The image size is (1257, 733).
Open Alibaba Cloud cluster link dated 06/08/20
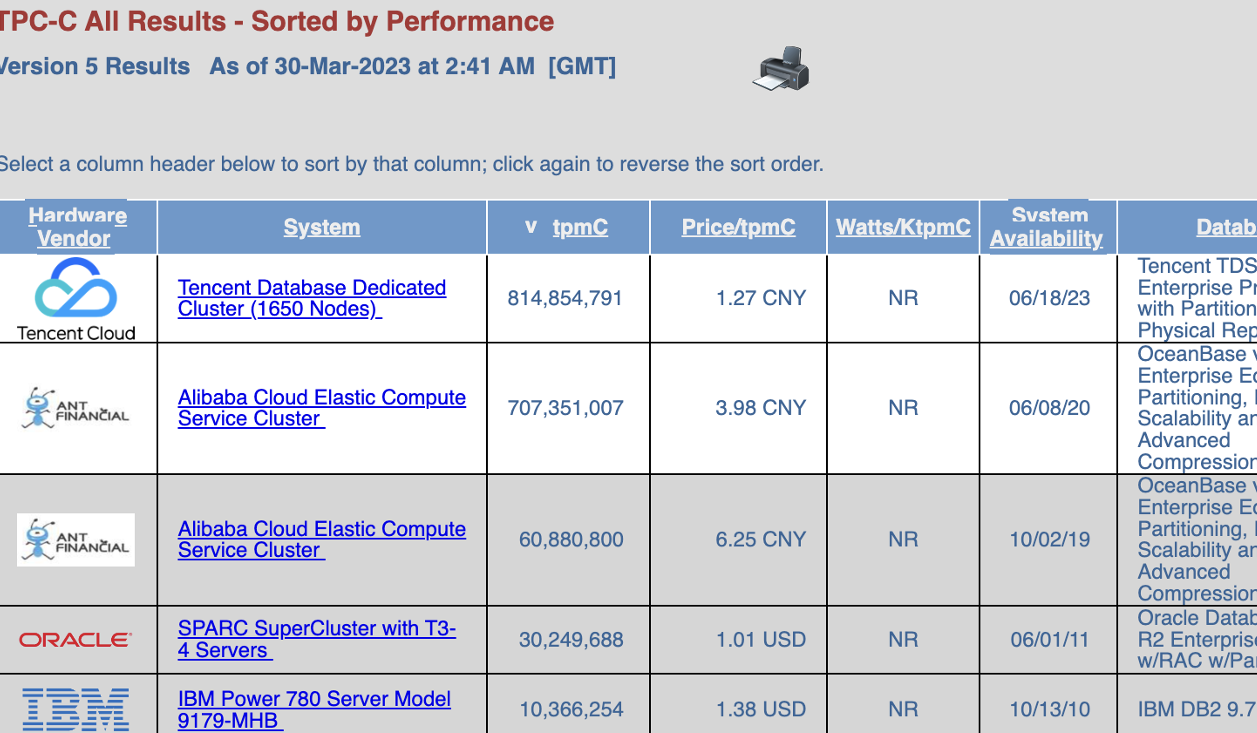pos(321,408)
